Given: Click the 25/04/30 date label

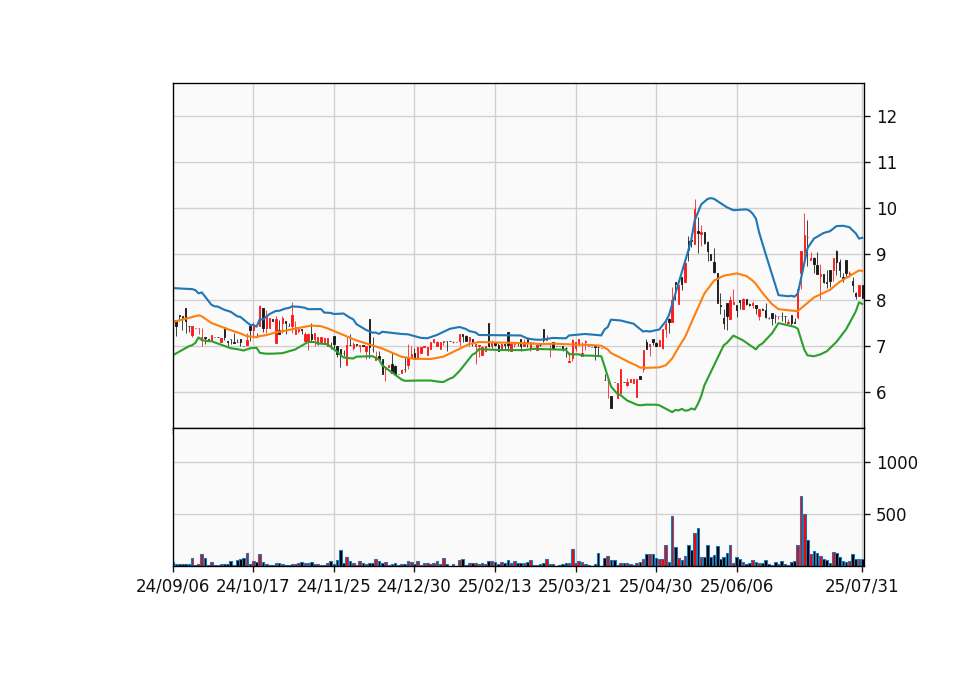Looking at the screenshot, I should click(x=656, y=586).
